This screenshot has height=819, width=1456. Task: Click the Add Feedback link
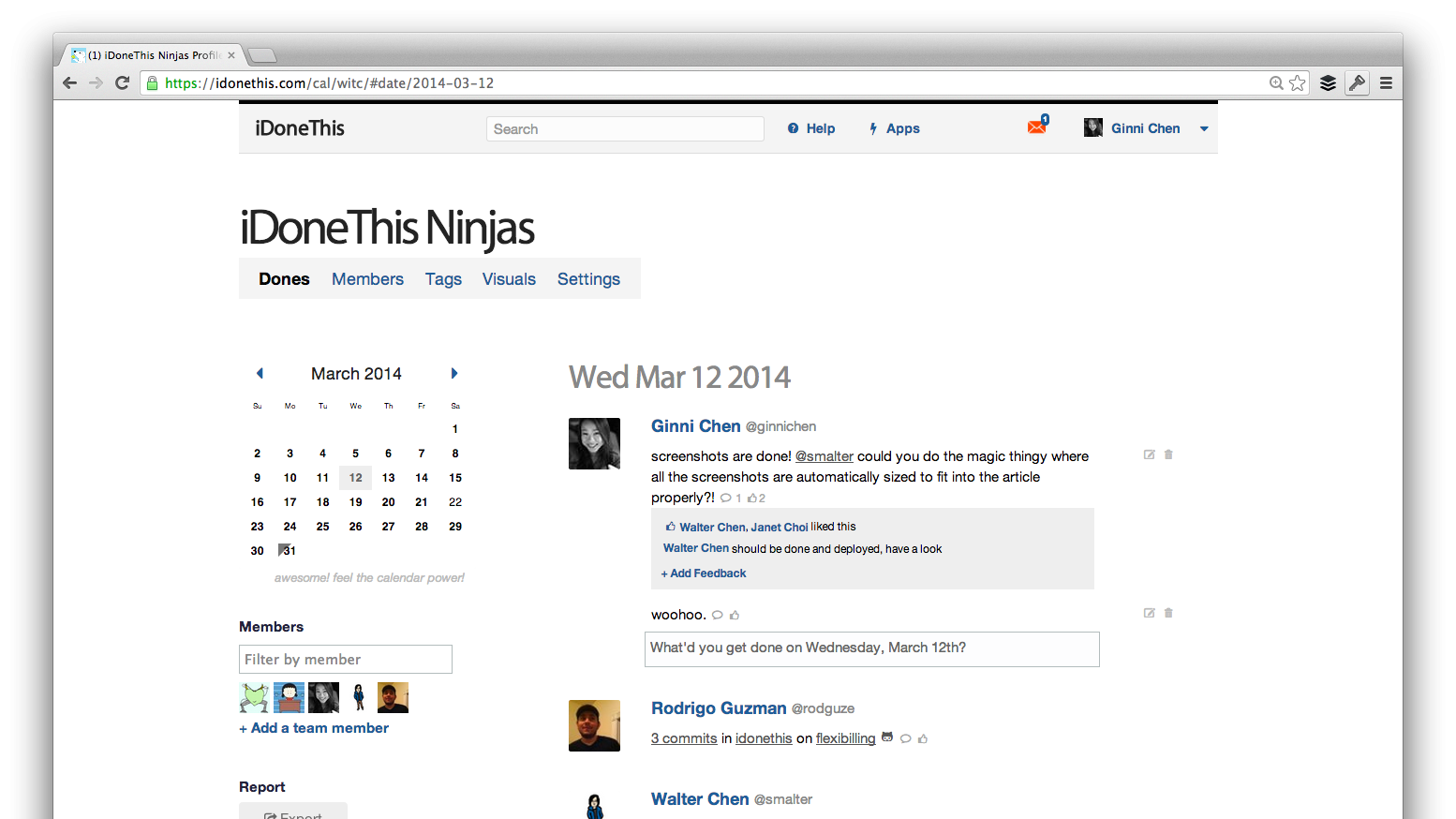(x=704, y=573)
